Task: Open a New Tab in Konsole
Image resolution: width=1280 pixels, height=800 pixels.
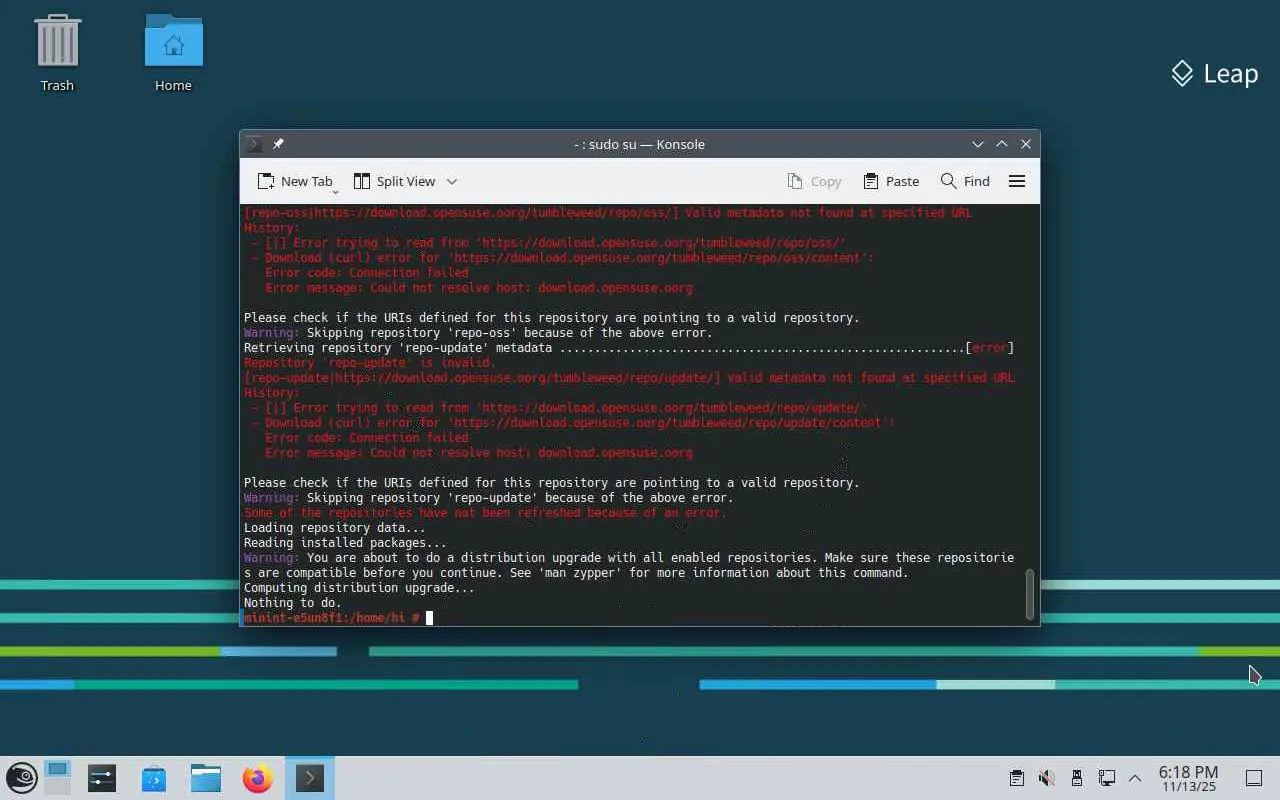Action: pos(294,181)
